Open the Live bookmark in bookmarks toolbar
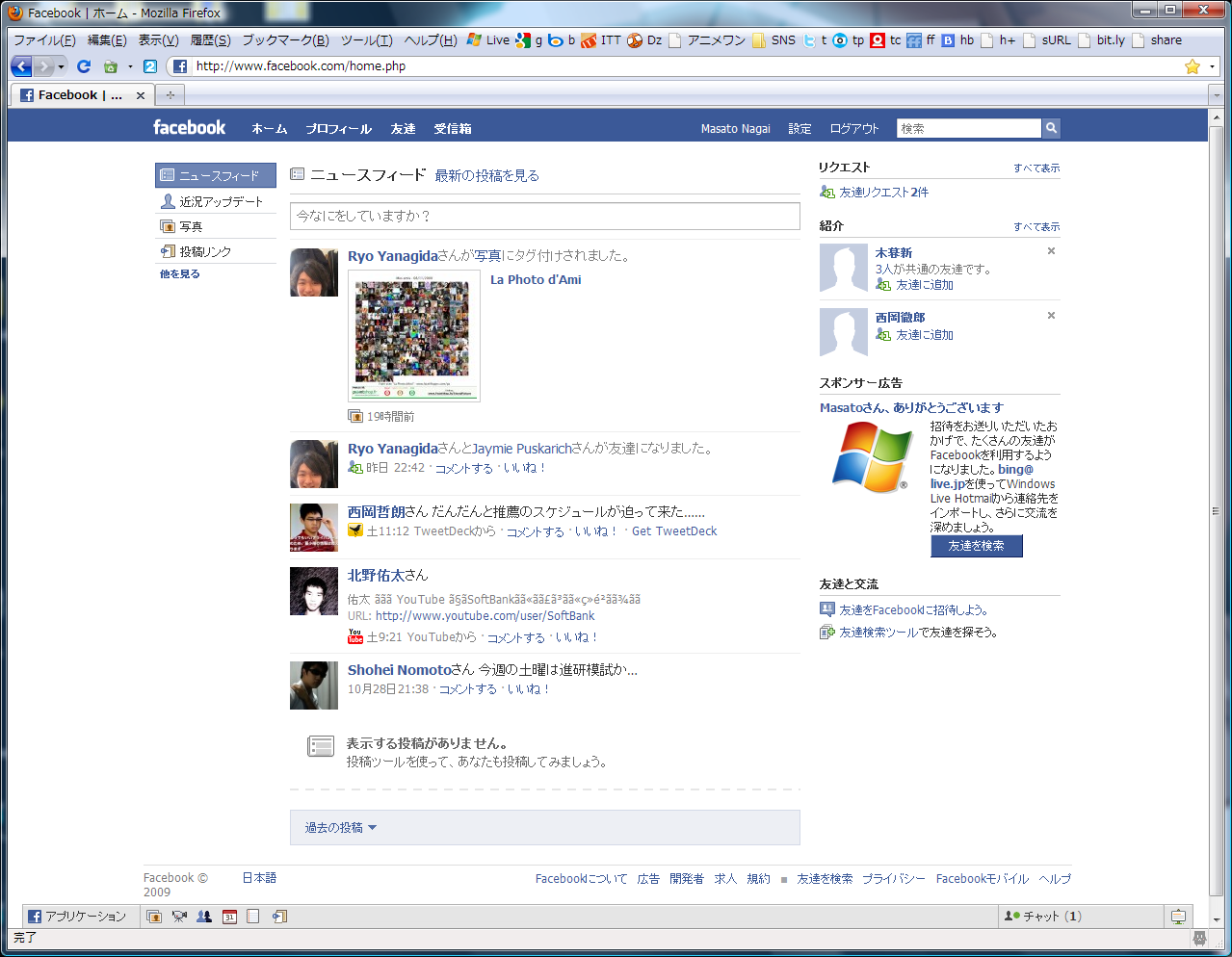Viewport: 1232px width, 957px height. tap(488, 40)
